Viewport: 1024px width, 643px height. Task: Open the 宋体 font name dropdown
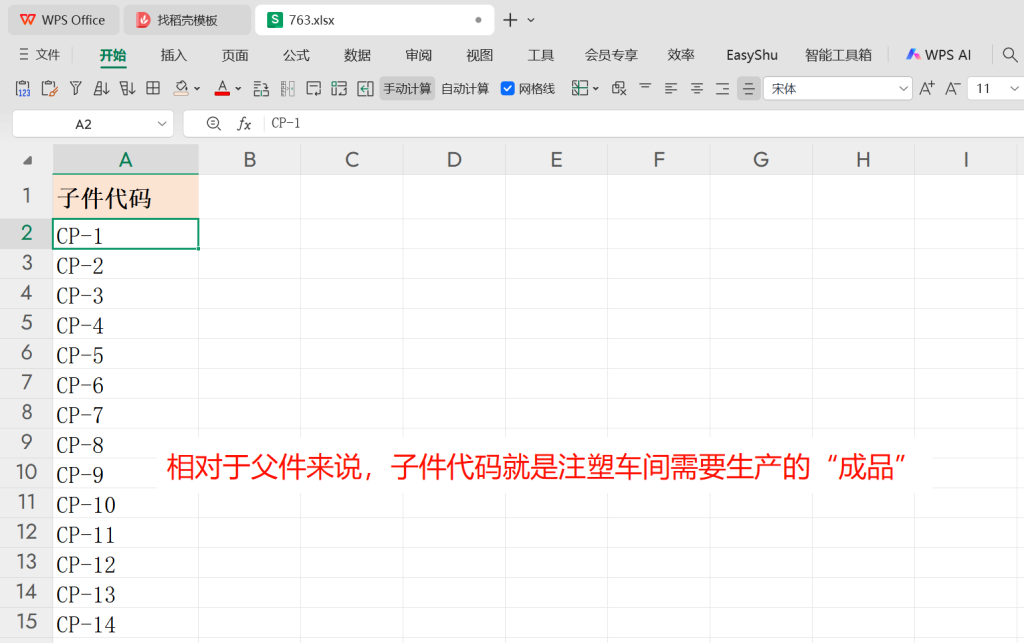click(904, 89)
